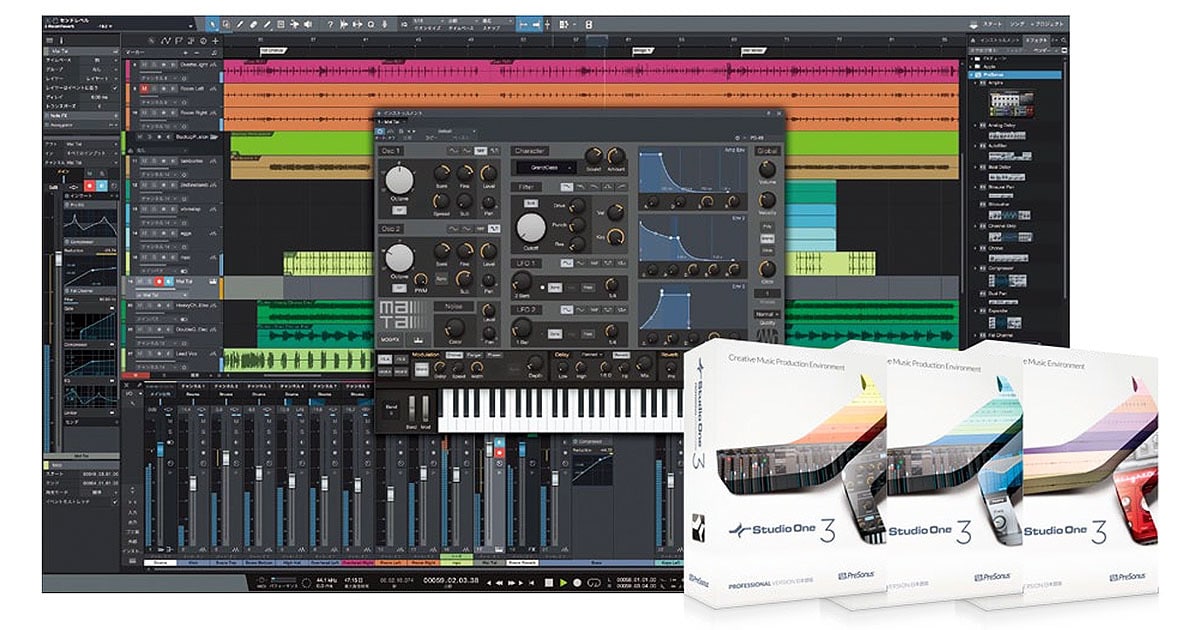Unmute the Room Left track
Screen dimensions: 1200x630
145,88
